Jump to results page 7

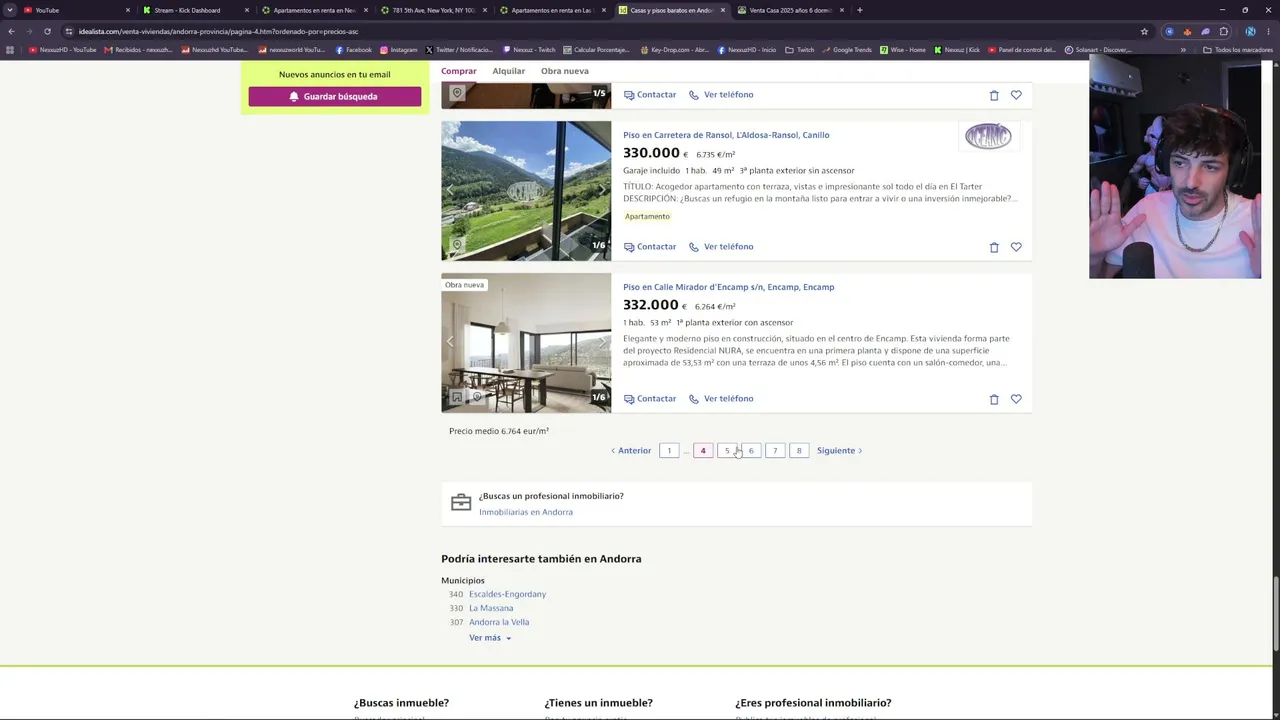(775, 451)
